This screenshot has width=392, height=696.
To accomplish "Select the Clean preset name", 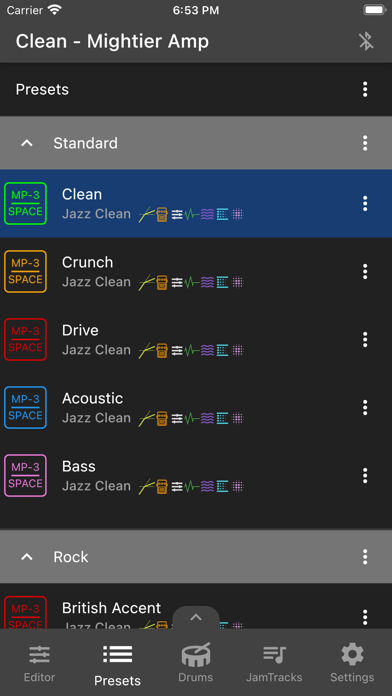I will tap(82, 194).
